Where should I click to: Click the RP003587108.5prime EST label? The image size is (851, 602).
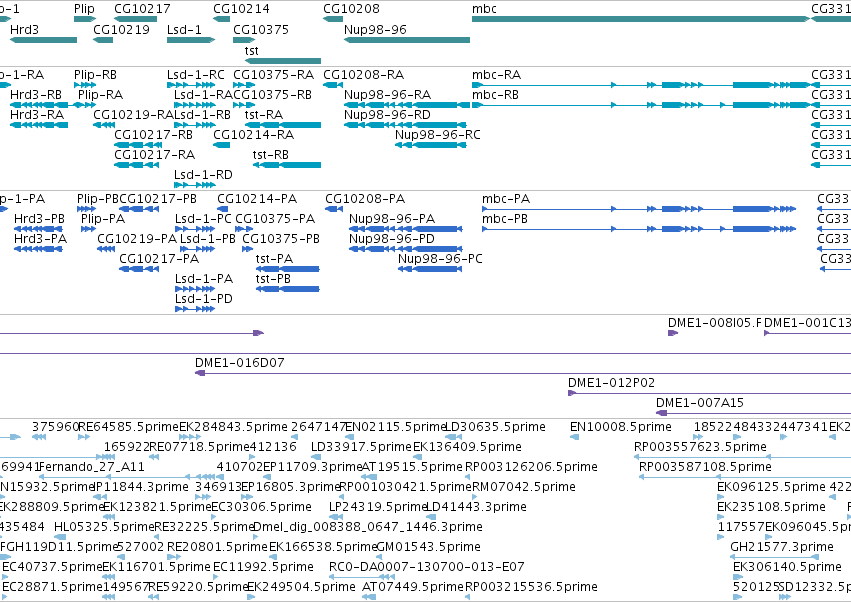click(x=705, y=467)
